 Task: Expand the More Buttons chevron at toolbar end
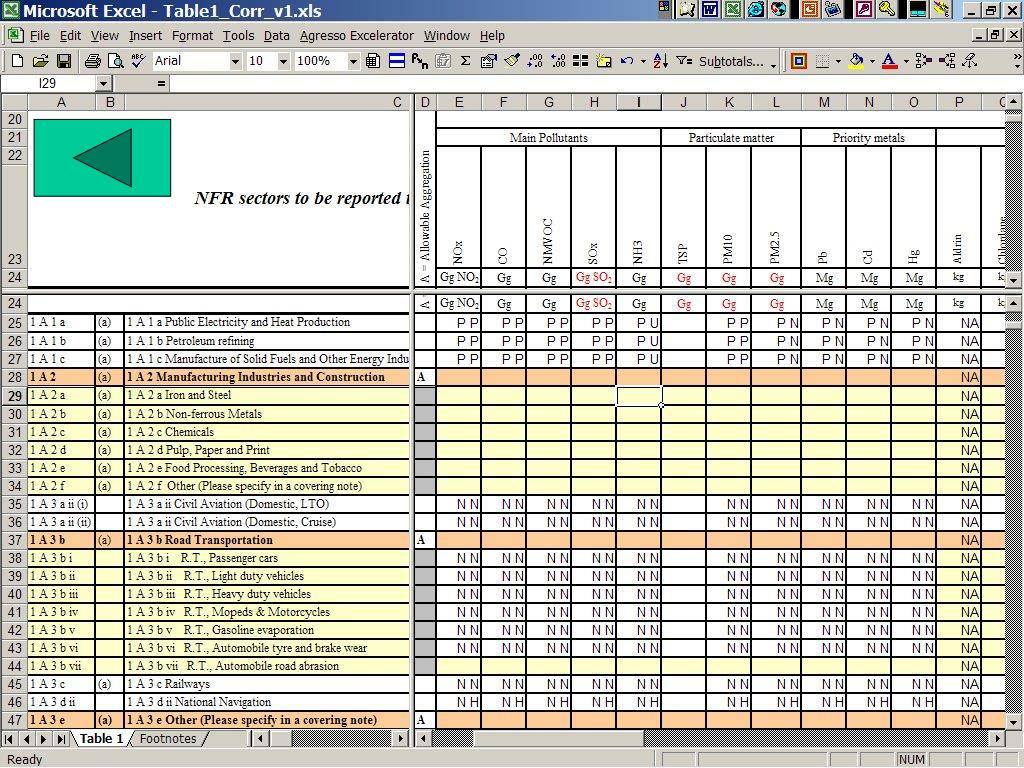click(1017, 61)
